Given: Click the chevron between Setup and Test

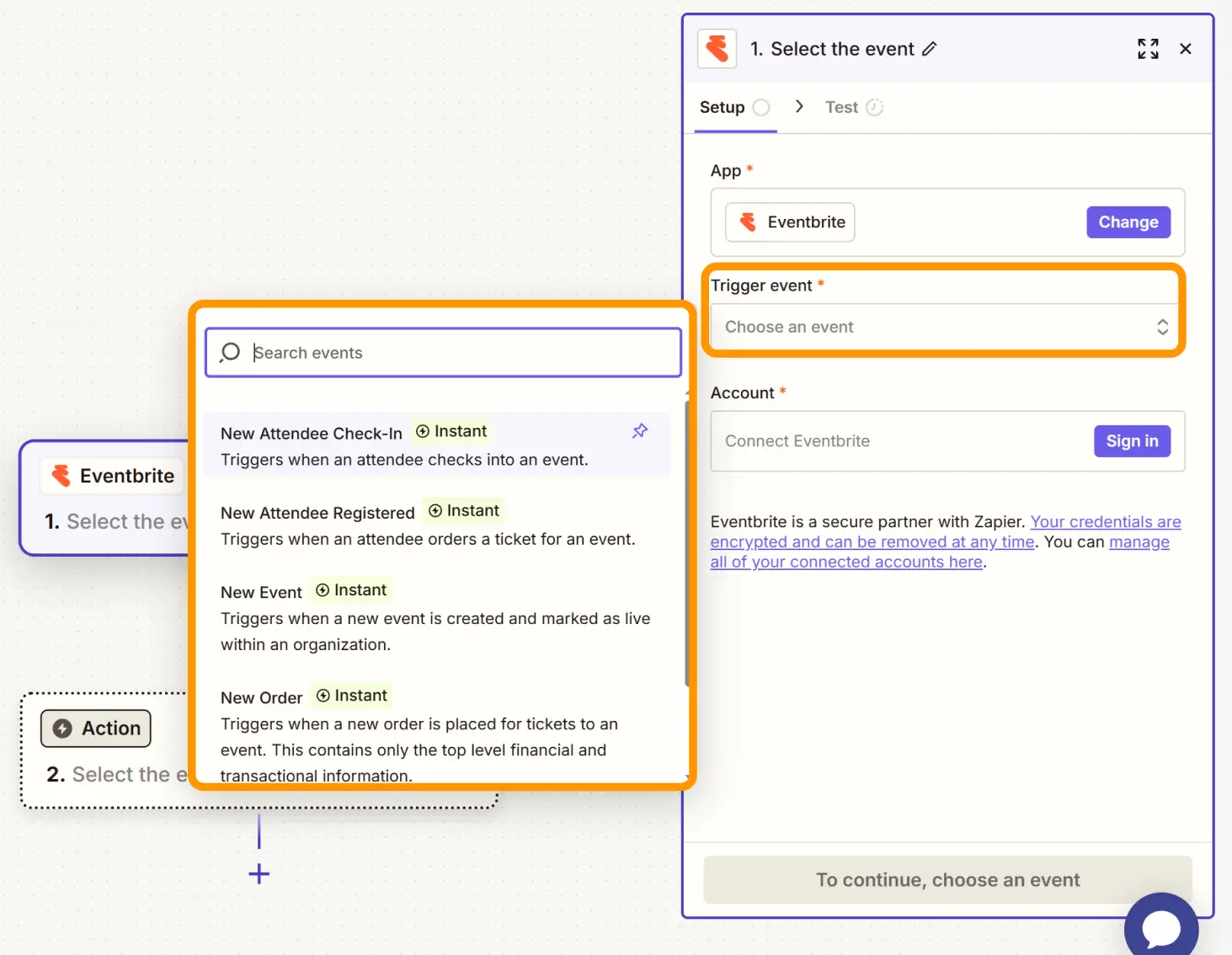Looking at the screenshot, I should tap(799, 106).
